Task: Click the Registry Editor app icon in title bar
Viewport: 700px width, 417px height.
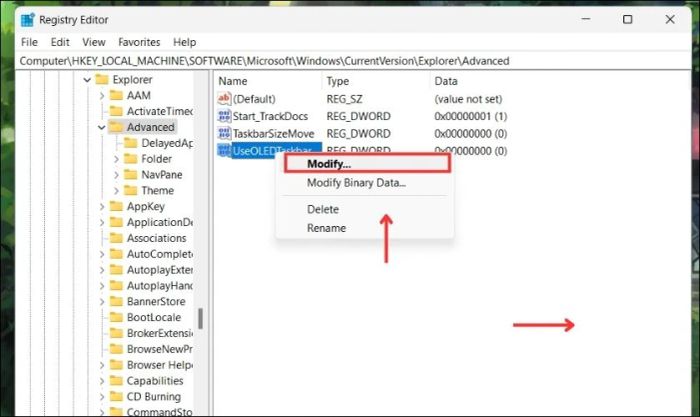Action: click(28, 20)
